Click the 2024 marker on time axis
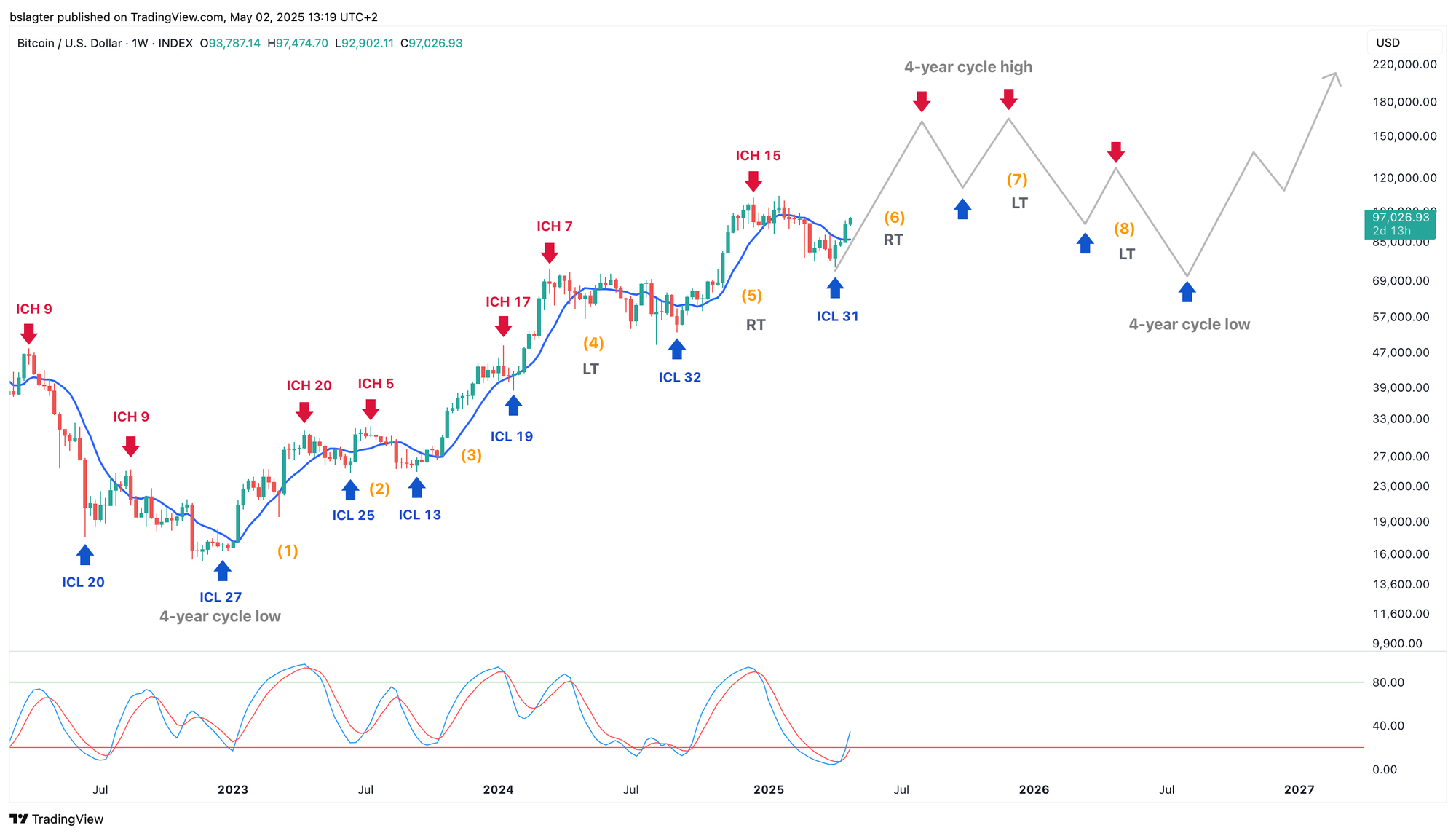Screen dimensions: 1456x836 [499, 789]
